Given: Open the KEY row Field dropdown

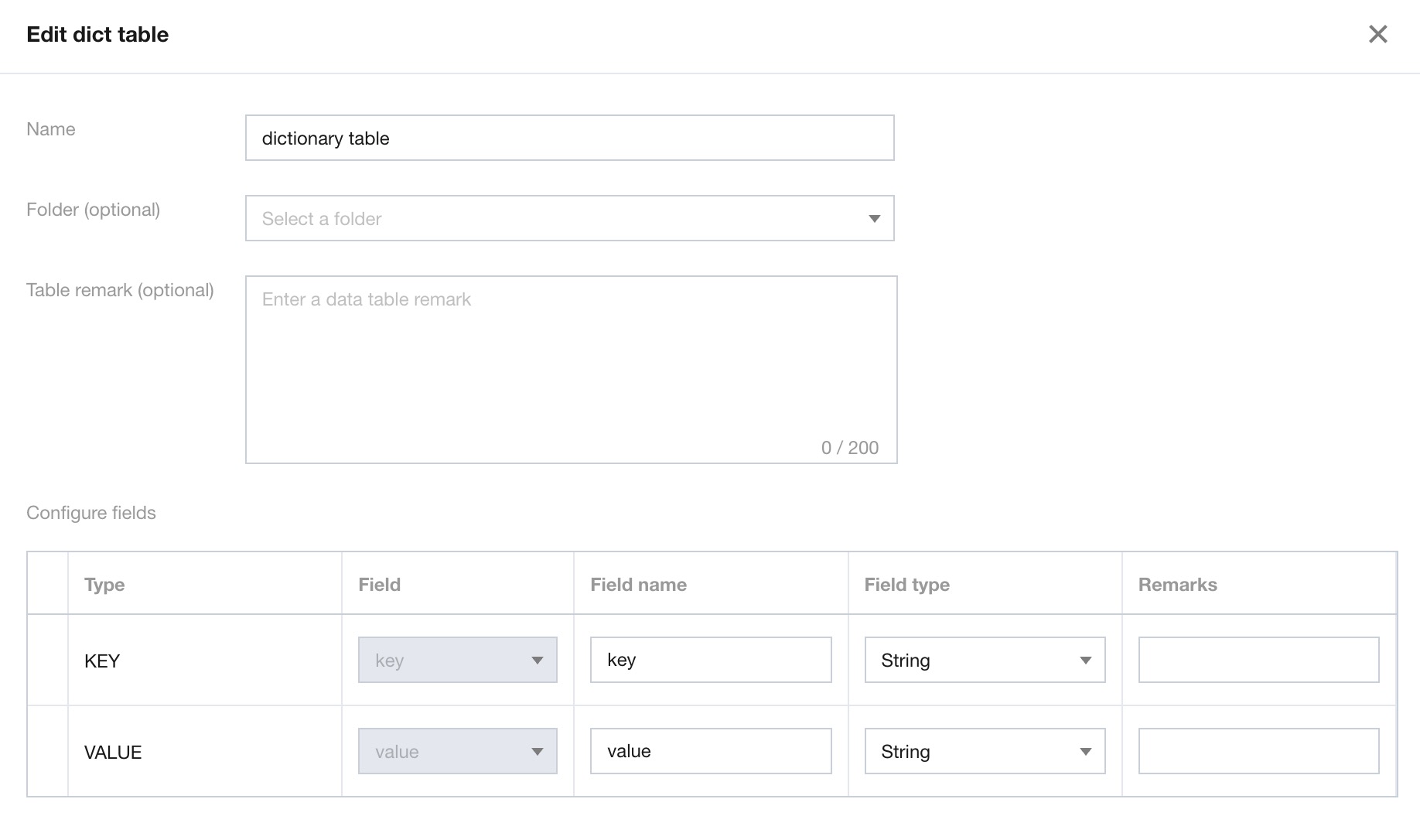Looking at the screenshot, I should click(457, 661).
